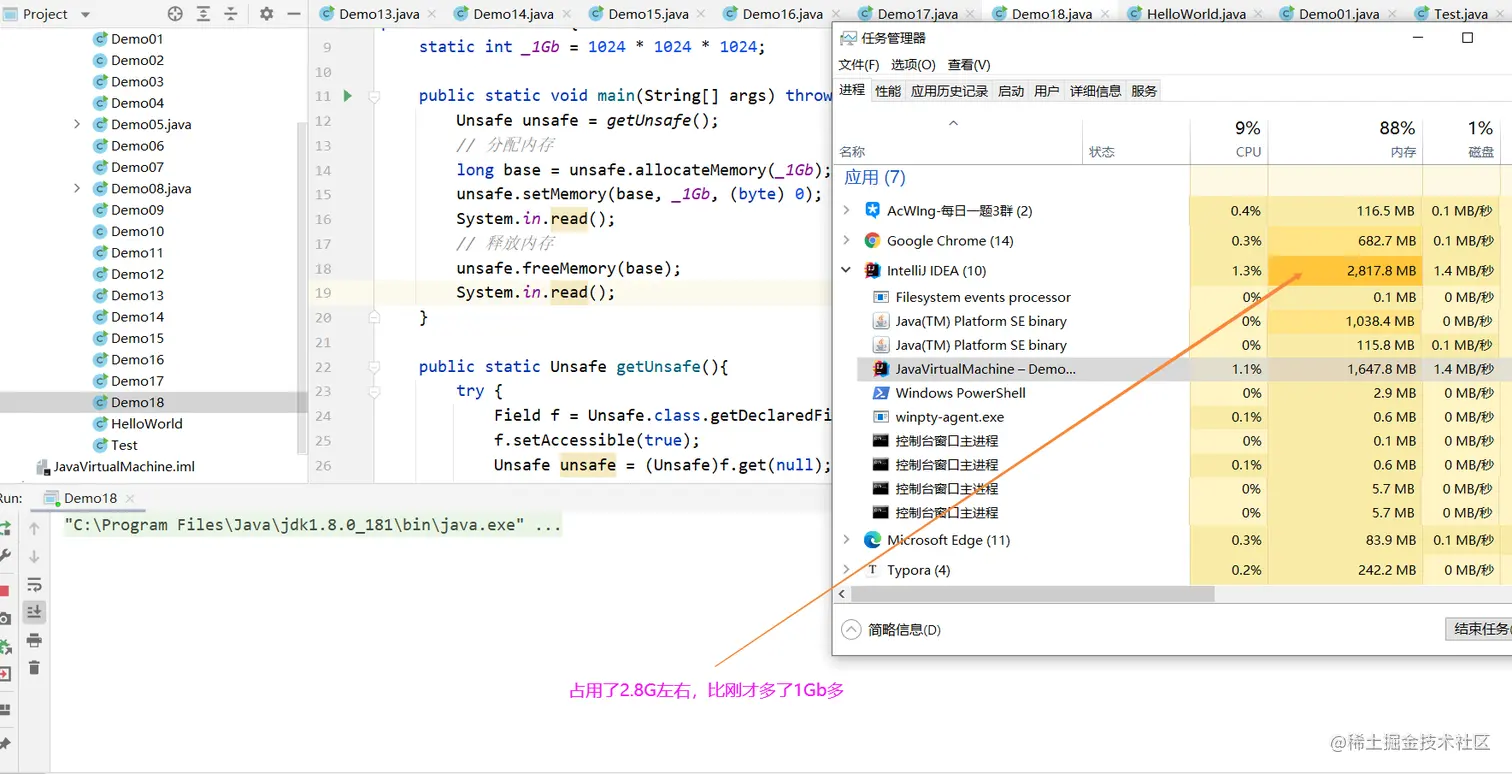The image size is (1512, 774).
Task: Open 选项(O) menu in Task Manager
Action: point(913,64)
